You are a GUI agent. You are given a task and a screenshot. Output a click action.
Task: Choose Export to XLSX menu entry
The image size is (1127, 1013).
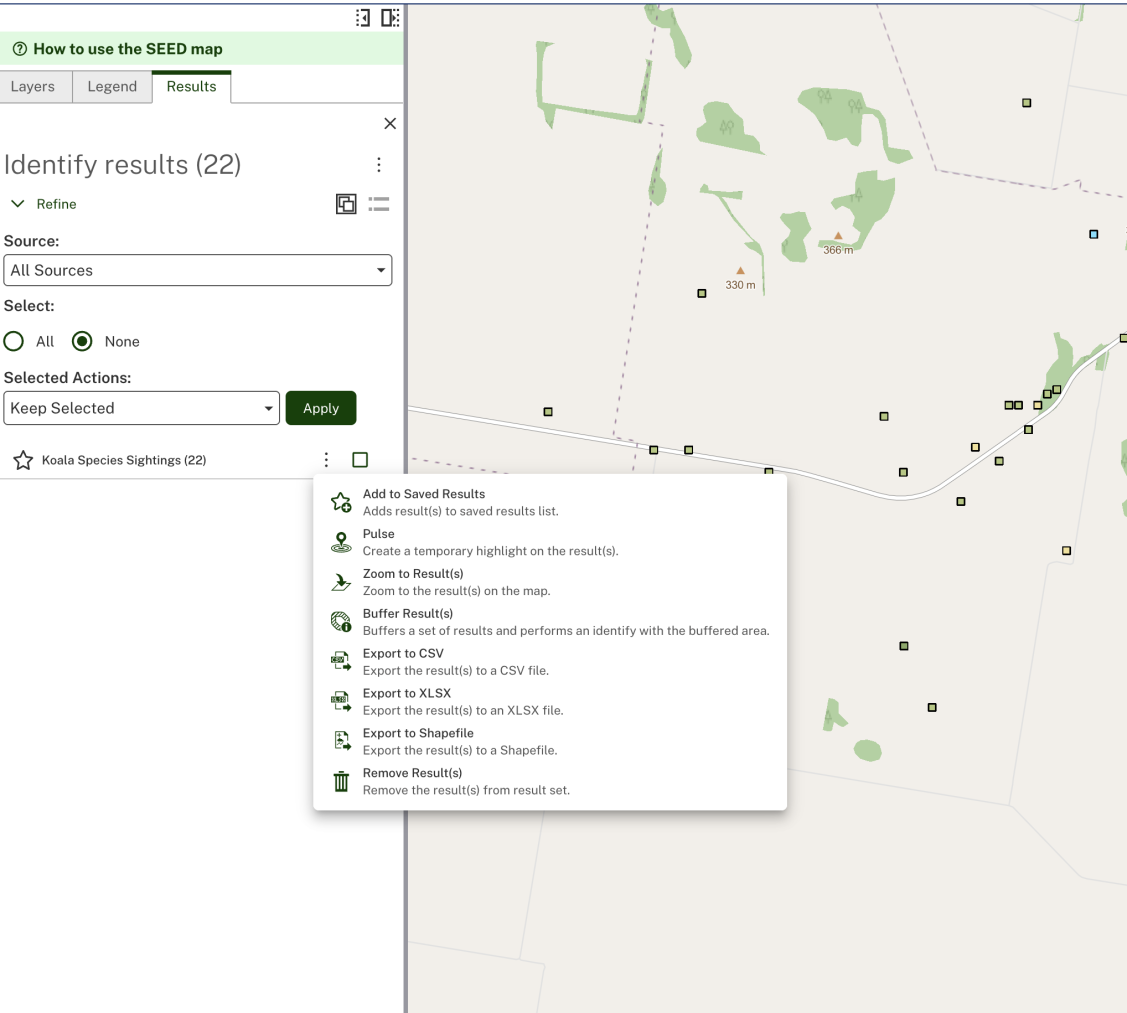[550, 702]
